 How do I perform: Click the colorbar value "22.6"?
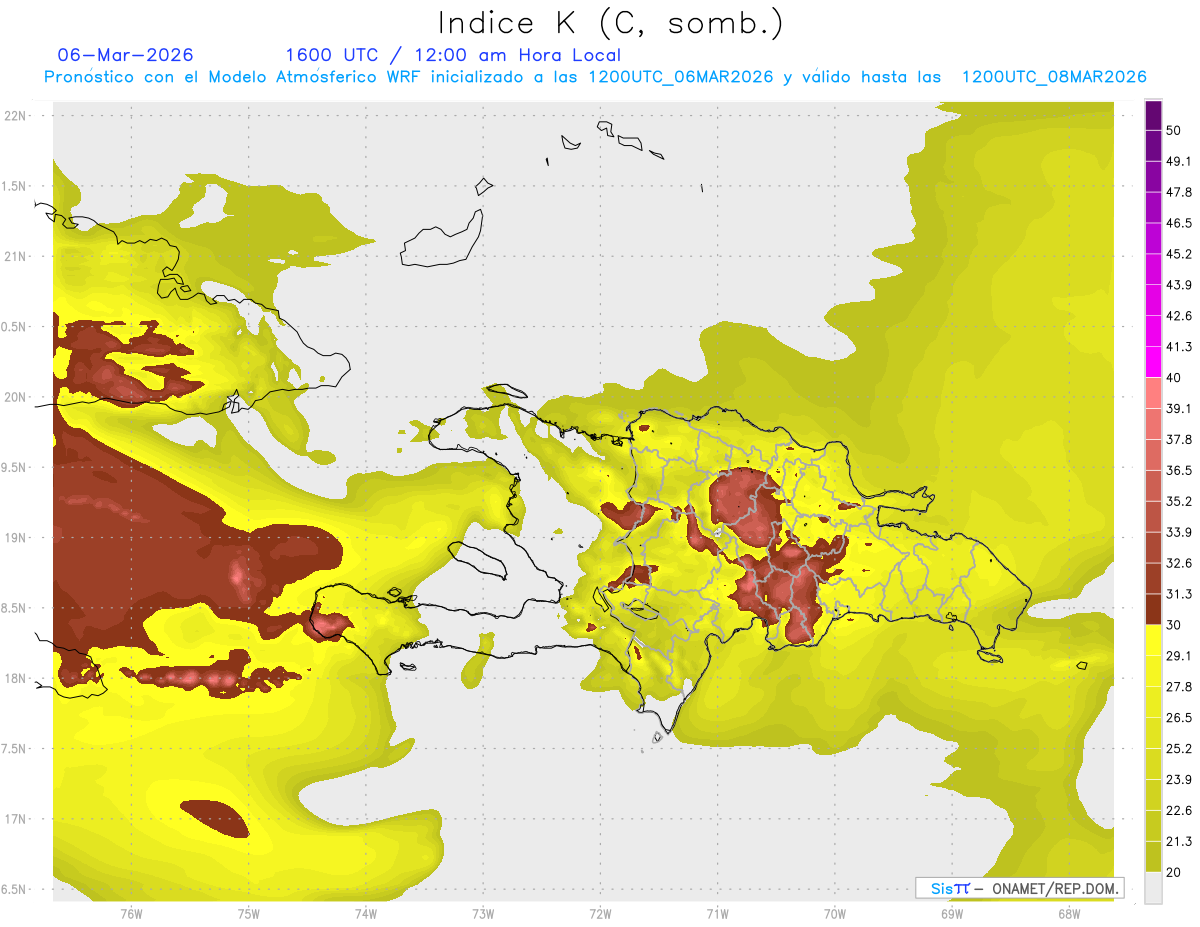tap(1179, 810)
